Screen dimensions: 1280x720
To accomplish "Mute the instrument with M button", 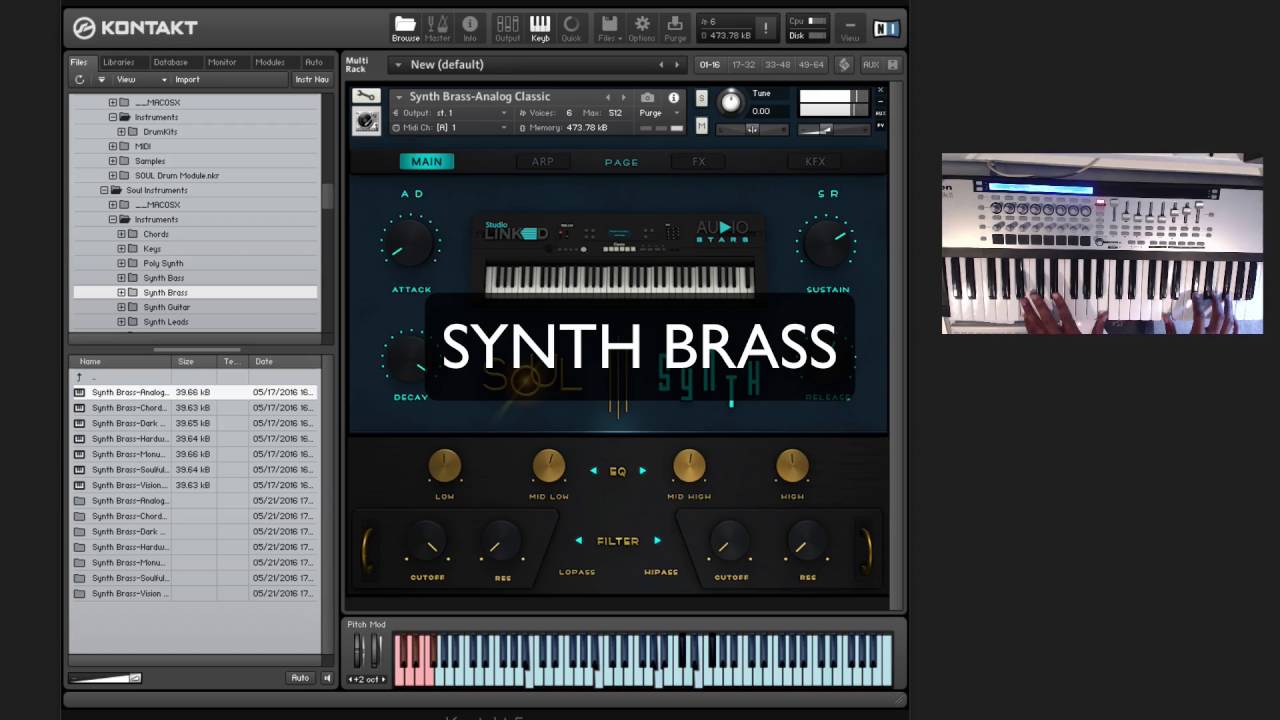I will coord(702,125).
